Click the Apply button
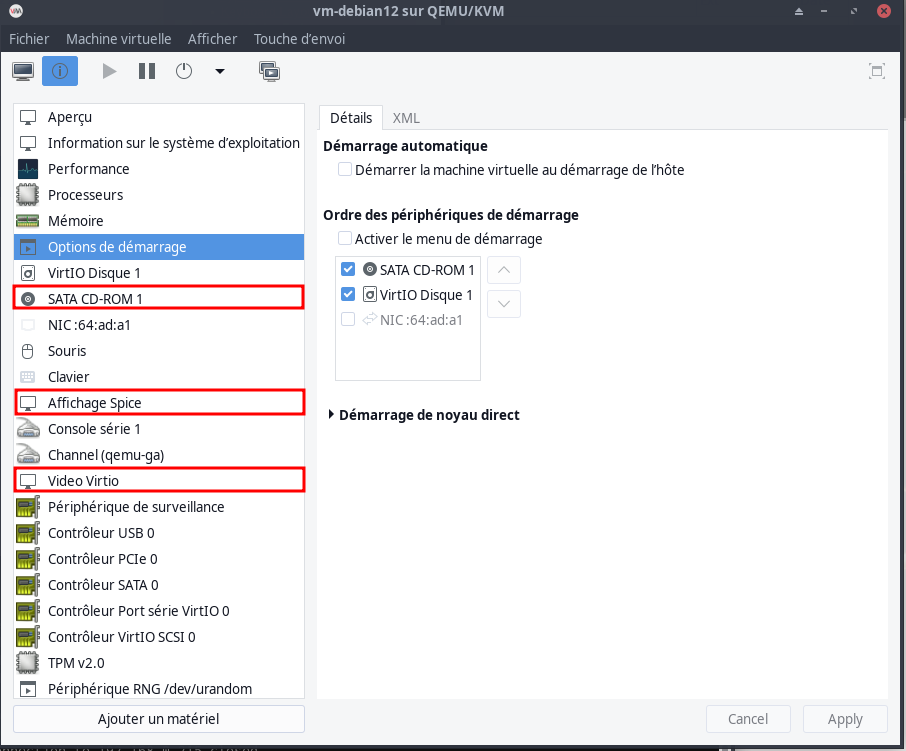 click(845, 719)
